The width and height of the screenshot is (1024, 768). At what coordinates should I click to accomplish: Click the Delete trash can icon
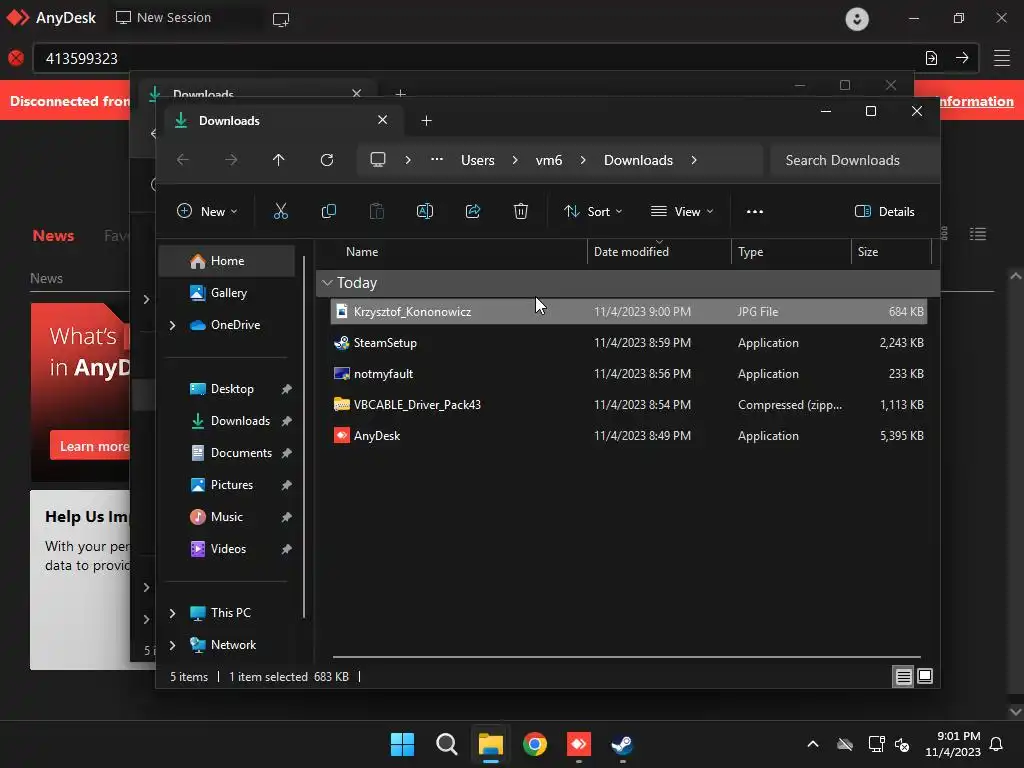click(x=520, y=212)
